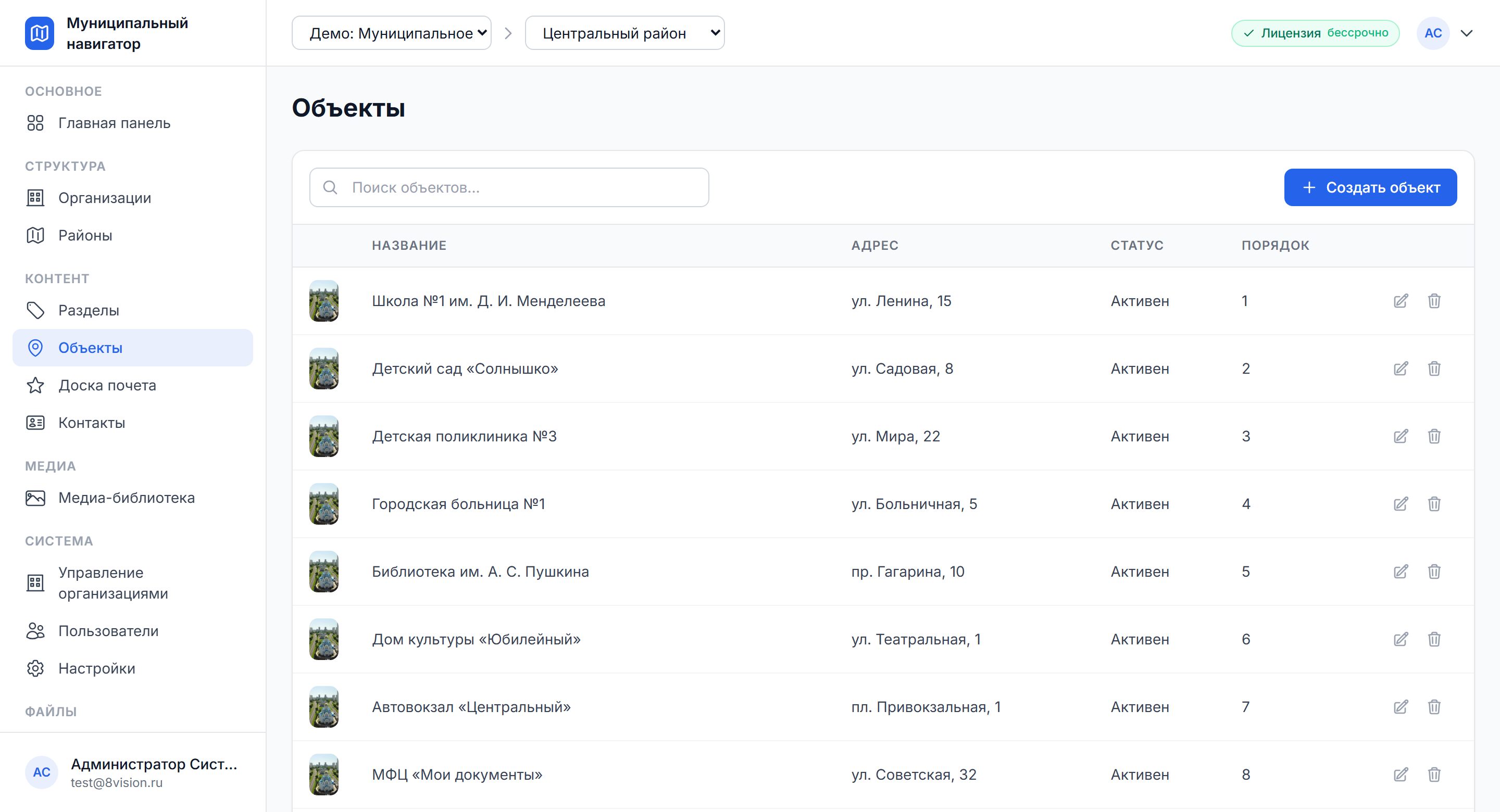Select Объекты in the sidebar

pyautogui.click(x=133, y=348)
